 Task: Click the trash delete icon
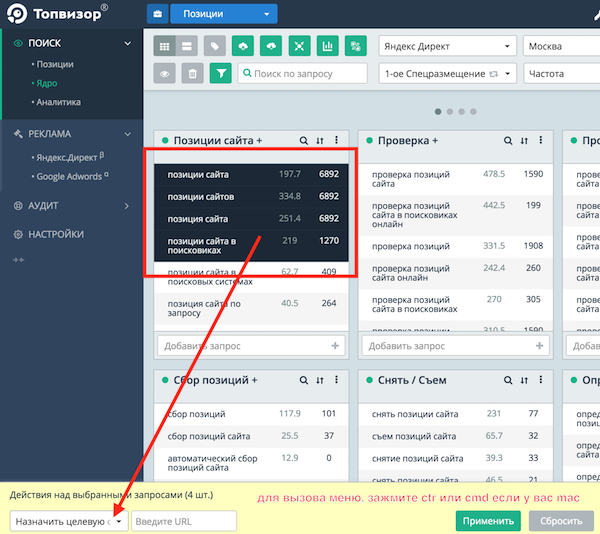point(192,74)
